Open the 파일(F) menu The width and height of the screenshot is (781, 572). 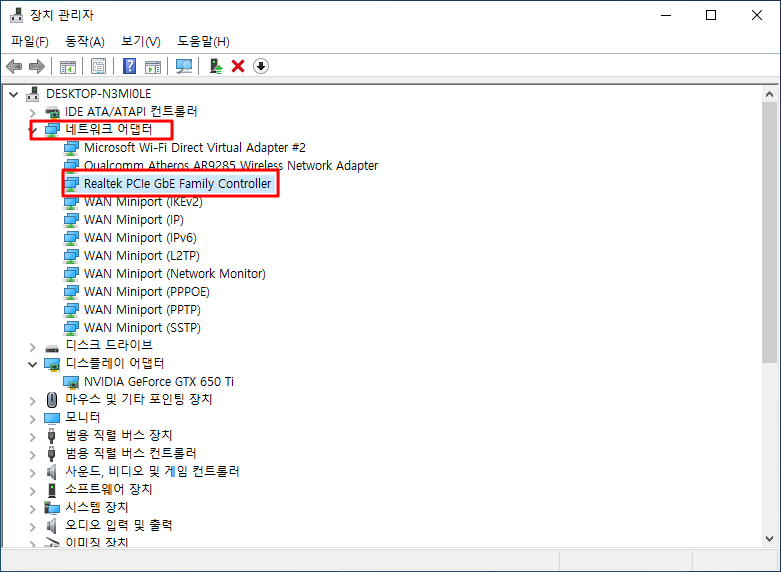(30, 41)
